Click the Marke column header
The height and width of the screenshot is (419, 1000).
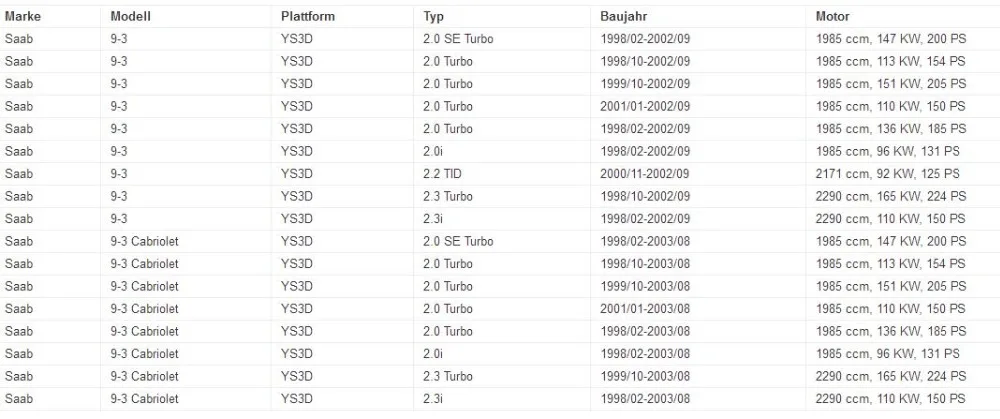pos(23,17)
